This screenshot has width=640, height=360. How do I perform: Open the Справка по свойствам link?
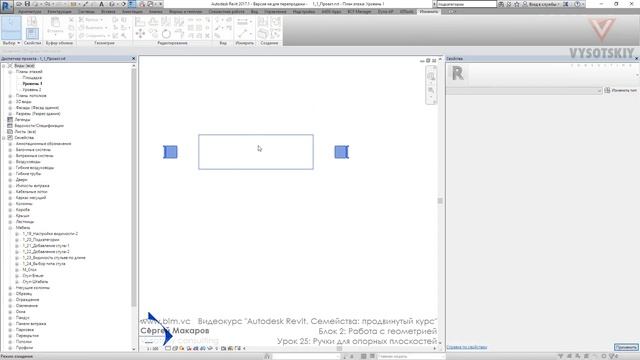pos(467,347)
